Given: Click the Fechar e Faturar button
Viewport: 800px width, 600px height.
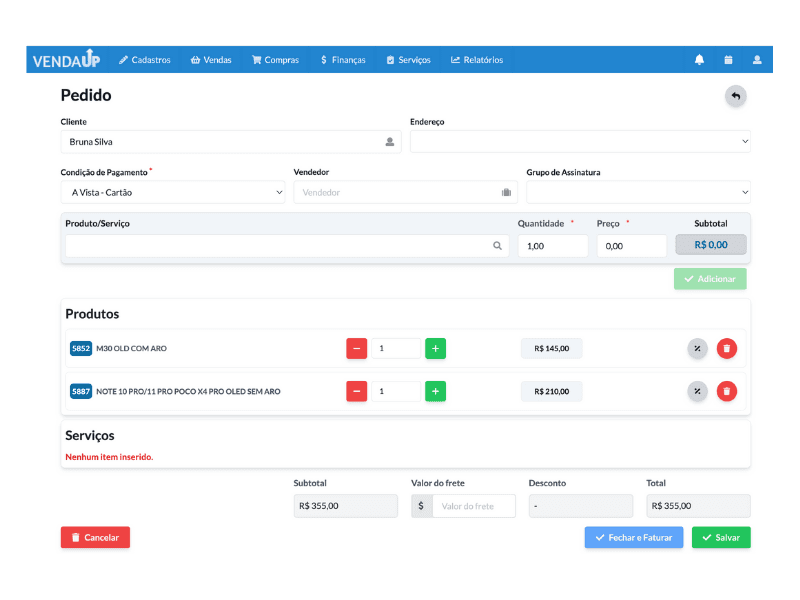Looking at the screenshot, I should (x=634, y=537).
